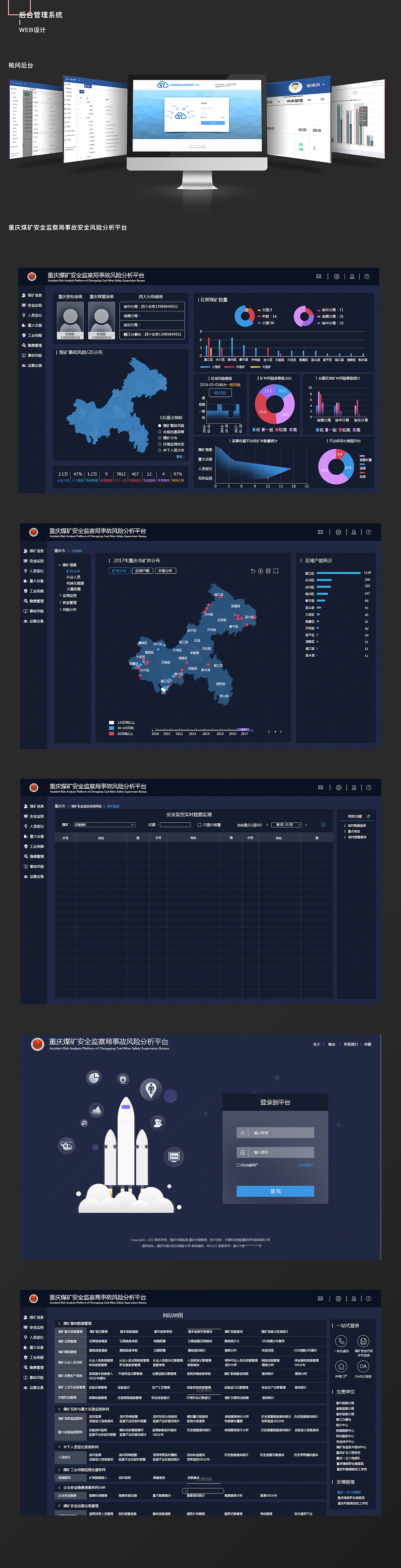Viewport: 401px width, 1568px height.
Task: Switch to the 区域产能 tab
Action: click(143, 571)
